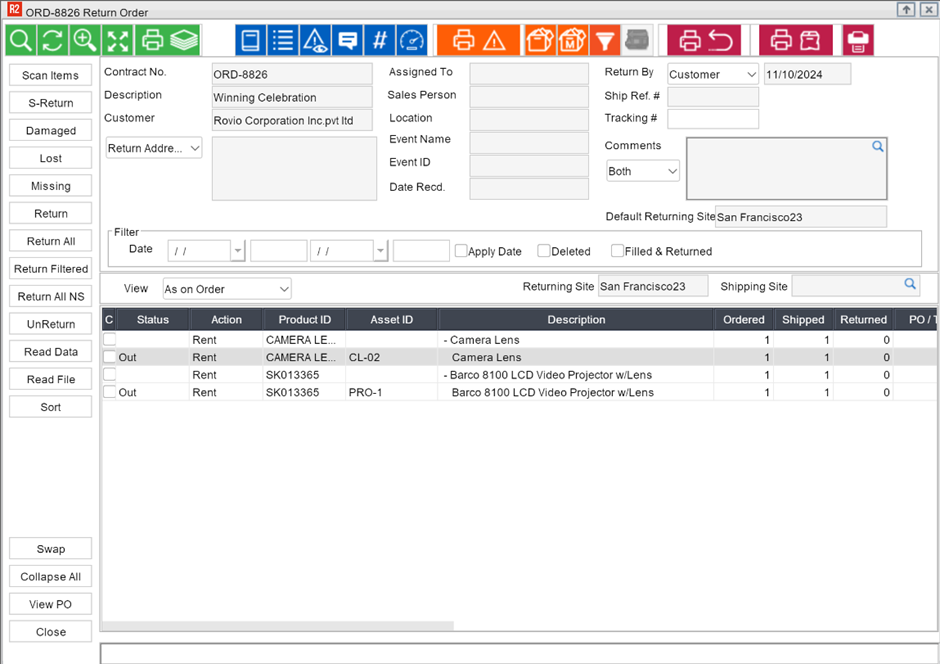Click the blue speech bubble notes icon
940x664 pixels.
pyautogui.click(x=348, y=40)
